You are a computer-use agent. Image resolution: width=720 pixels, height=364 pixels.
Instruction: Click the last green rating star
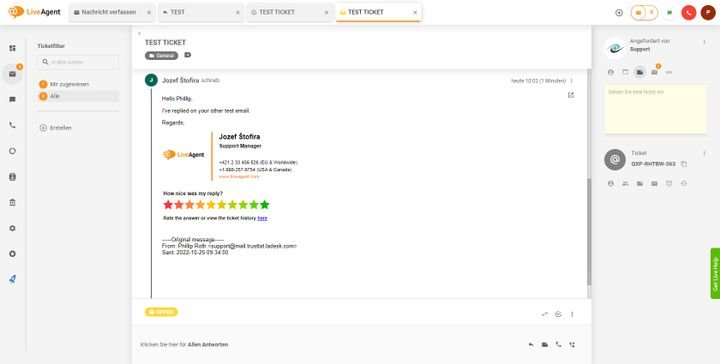[x=264, y=205]
